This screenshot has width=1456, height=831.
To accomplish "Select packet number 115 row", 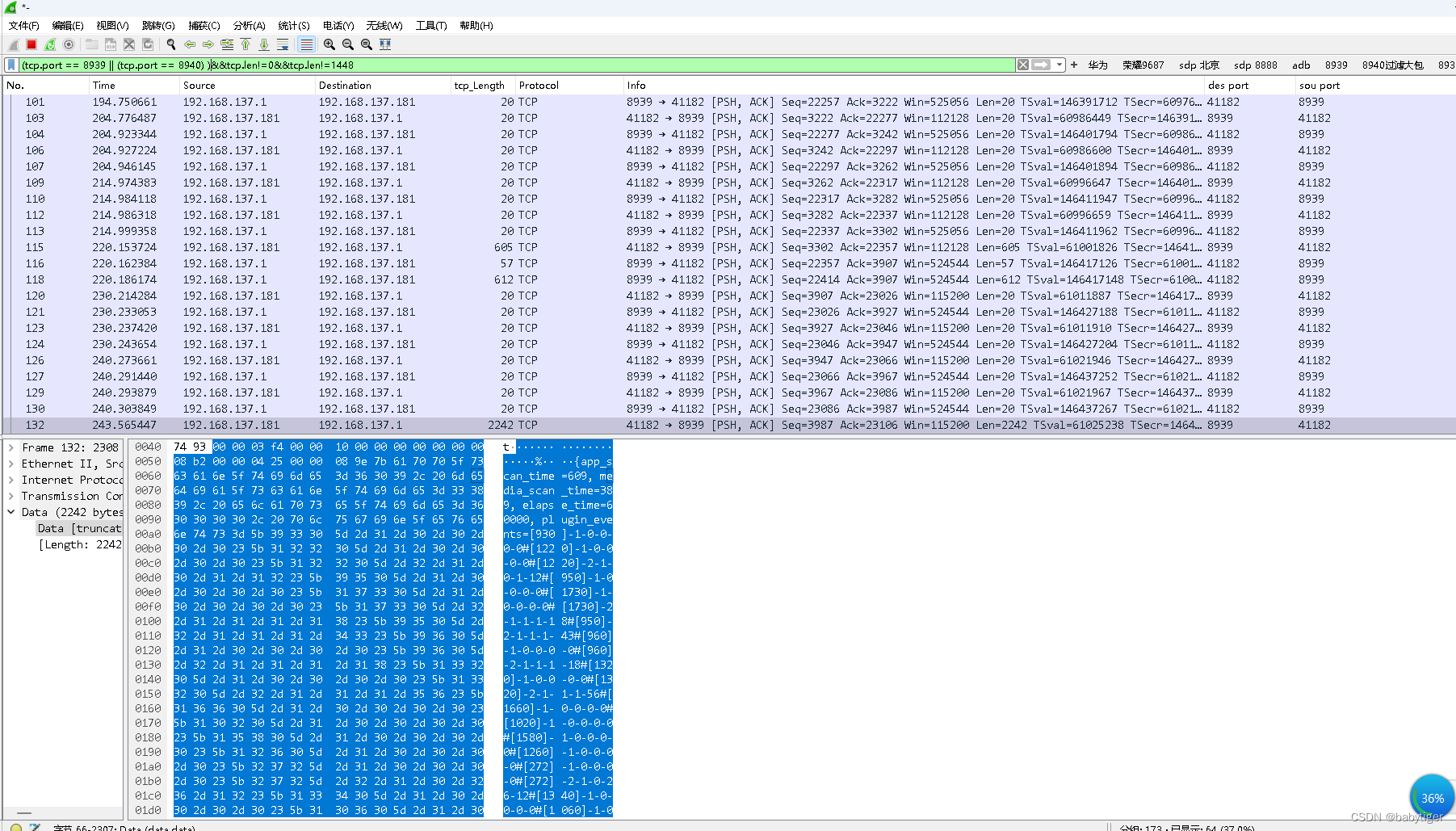I will pyautogui.click(x=728, y=247).
